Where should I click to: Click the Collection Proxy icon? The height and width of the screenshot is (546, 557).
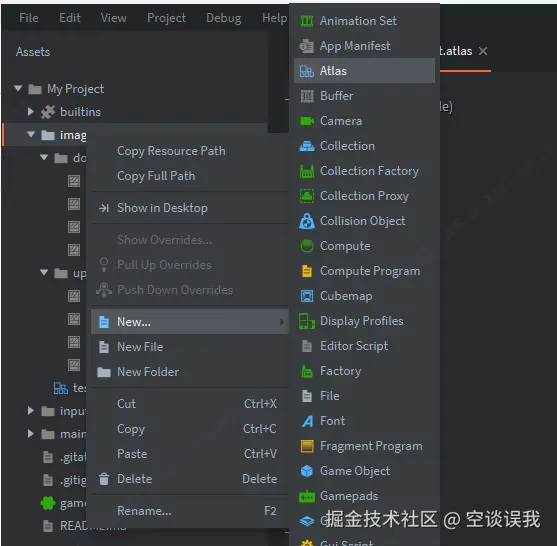click(307, 196)
